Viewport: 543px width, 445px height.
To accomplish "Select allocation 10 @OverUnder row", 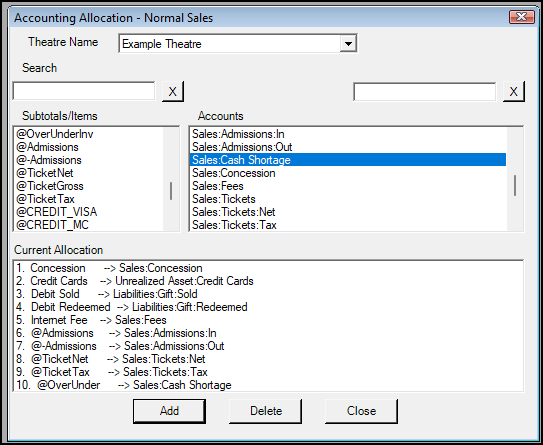I will point(124,385).
